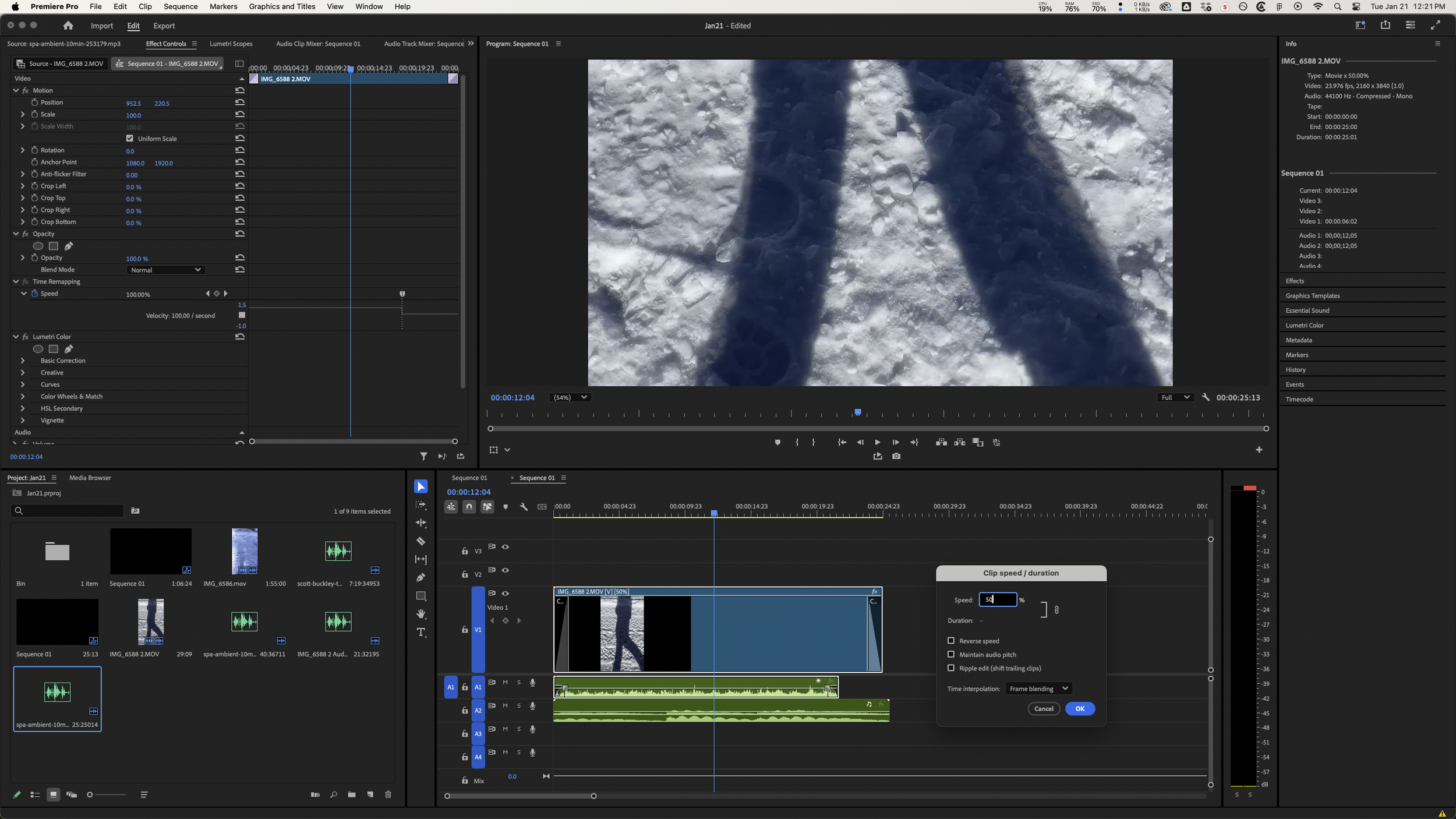The height and width of the screenshot is (819, 1456).
Task: Select the Selection tool in timeline toolbar
Action: [x=420, y=486]
